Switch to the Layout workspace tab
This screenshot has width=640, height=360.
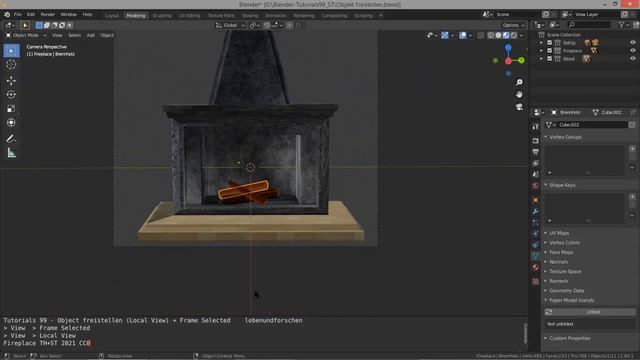tap(111, 16)
